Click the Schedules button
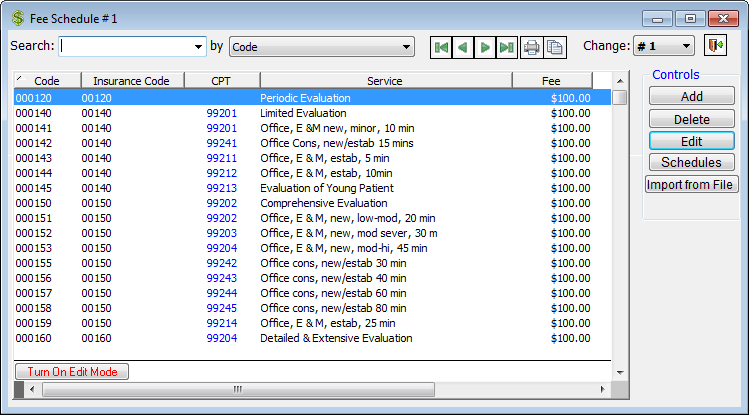749x415 pixels. coord(691,162)
